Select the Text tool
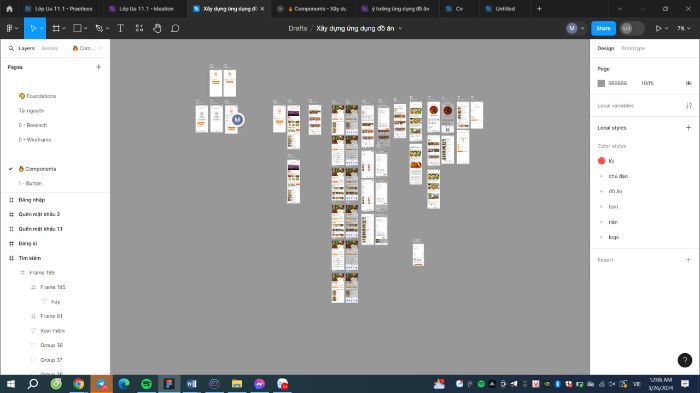Viewport: 700px width, 393px height. [121, 28]
